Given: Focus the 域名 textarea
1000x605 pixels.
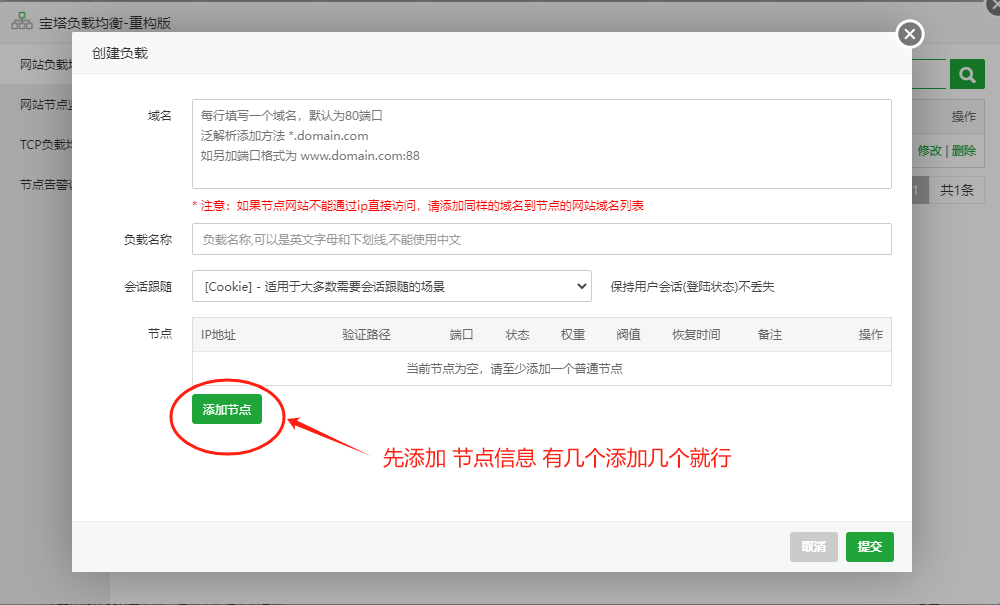Looking at the screenshot, I should point(541,143).
